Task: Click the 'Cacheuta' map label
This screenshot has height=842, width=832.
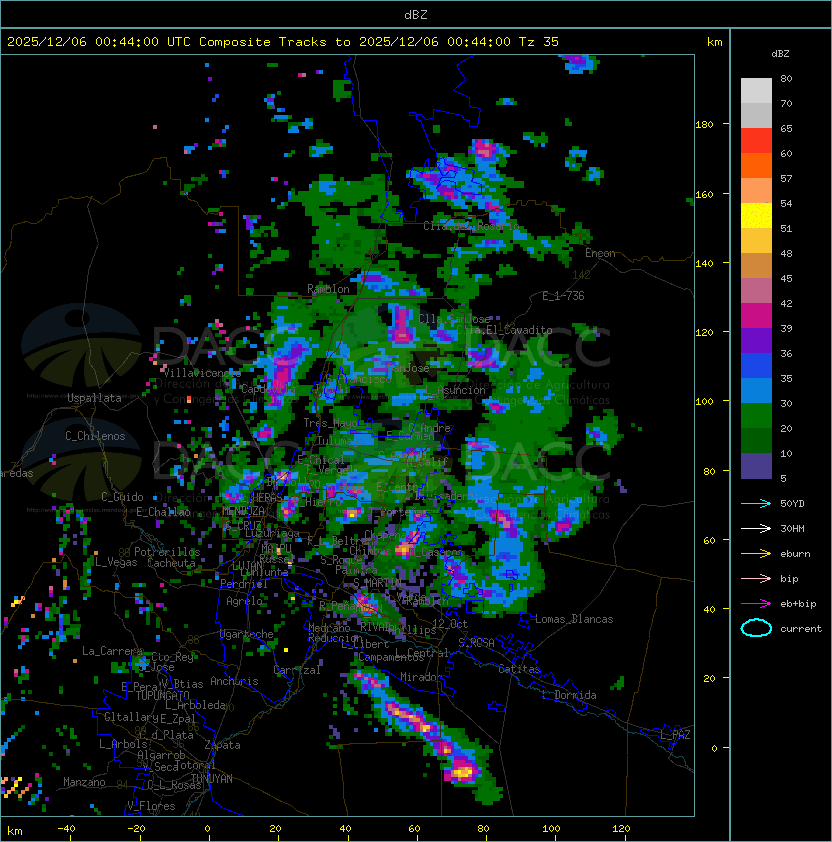Action: [171, 563]
